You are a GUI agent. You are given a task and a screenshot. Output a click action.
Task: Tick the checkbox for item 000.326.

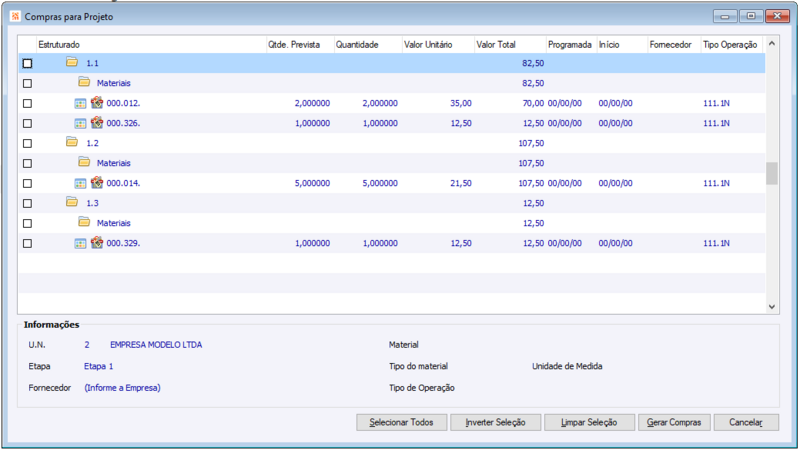(28, 123)
